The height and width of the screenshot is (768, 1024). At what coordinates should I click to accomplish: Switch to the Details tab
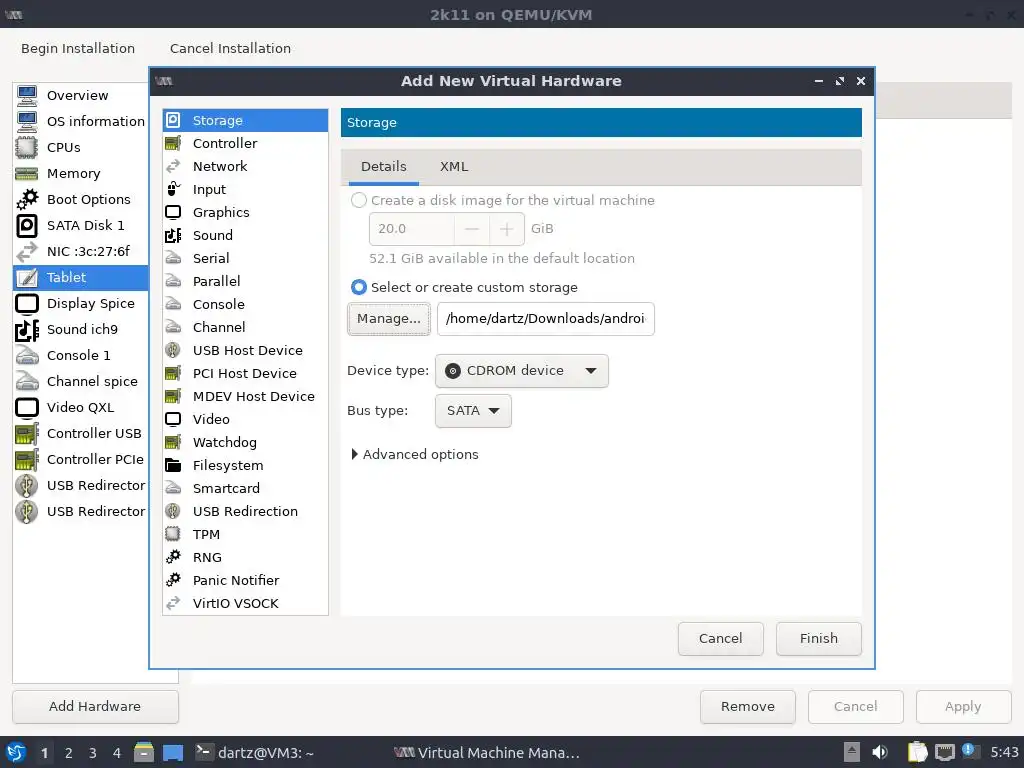click(384, 167)
